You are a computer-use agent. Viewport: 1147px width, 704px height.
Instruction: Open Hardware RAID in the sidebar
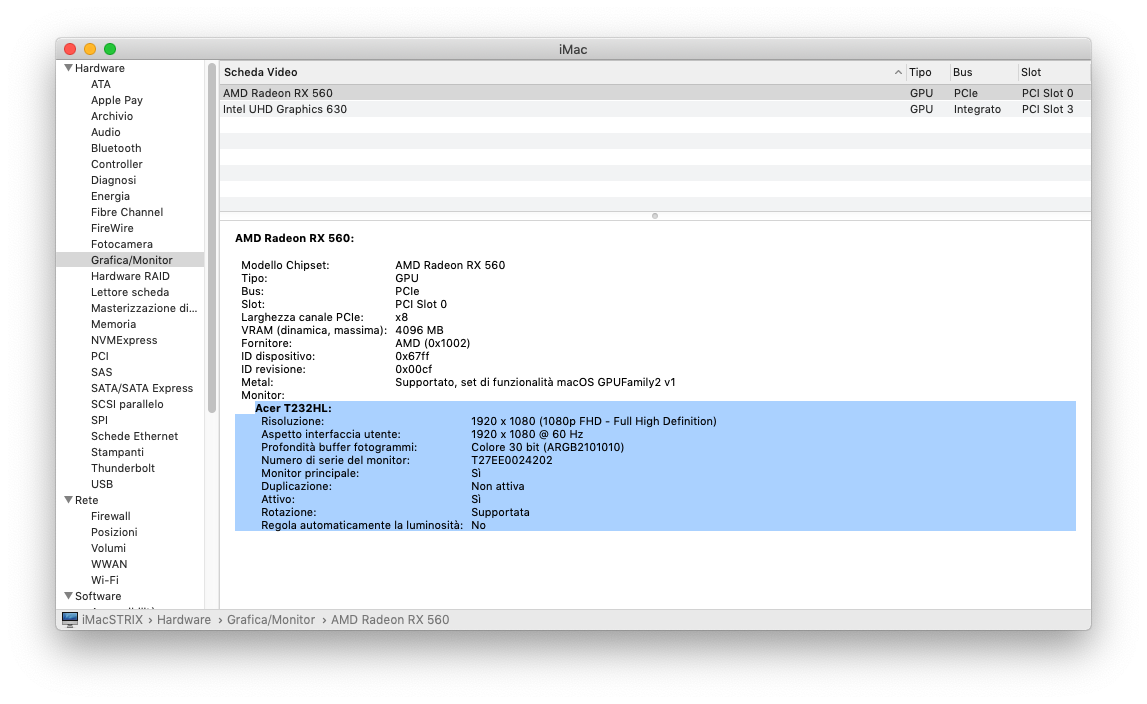[x=130, y=276]
